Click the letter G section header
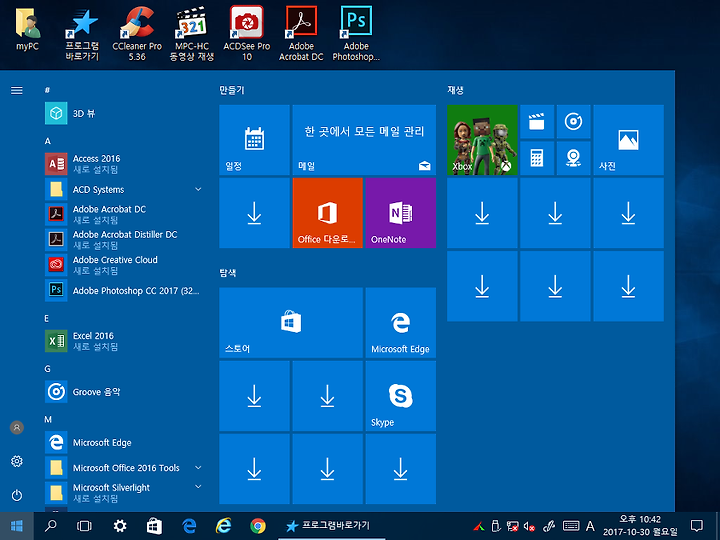This screenshot has height=540, width=720. click(x=47, y=369)
